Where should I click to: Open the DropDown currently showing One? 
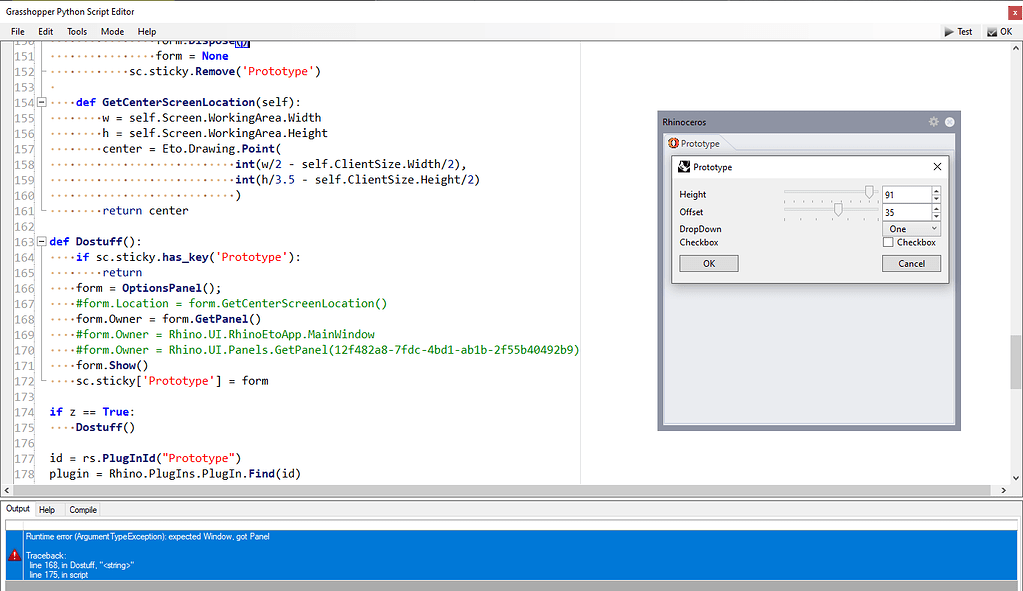911,228
